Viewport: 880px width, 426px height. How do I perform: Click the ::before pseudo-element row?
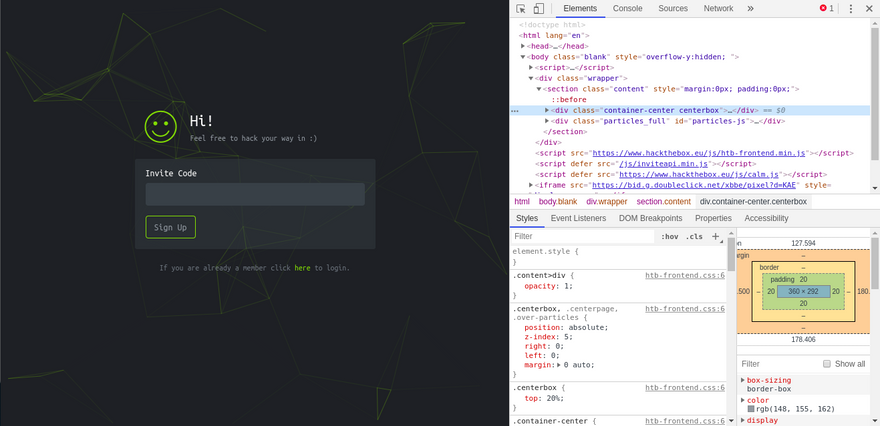(569, 99)
